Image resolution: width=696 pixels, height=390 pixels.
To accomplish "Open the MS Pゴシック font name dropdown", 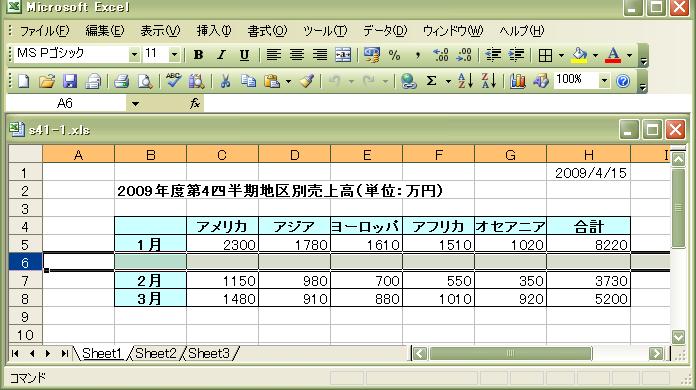I will coord(134,55).
